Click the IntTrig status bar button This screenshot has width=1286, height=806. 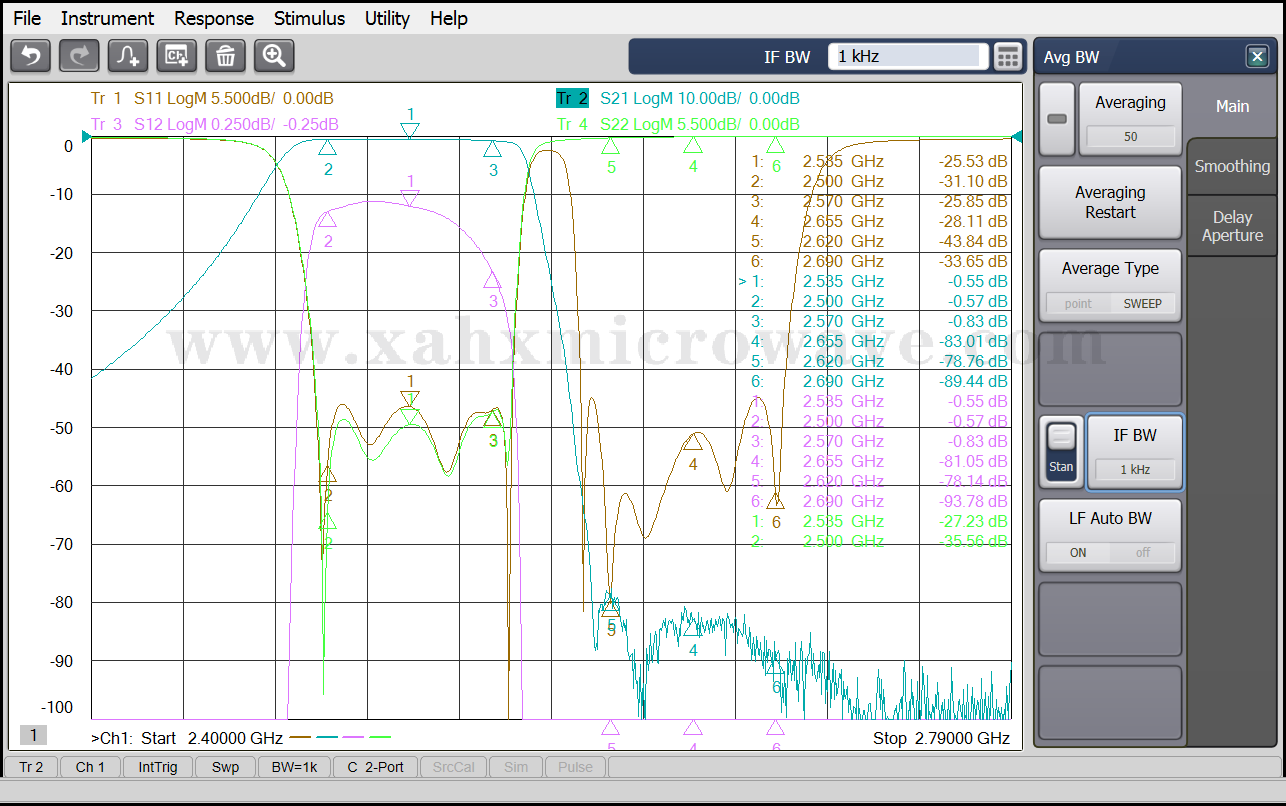(x=158, y=767)
